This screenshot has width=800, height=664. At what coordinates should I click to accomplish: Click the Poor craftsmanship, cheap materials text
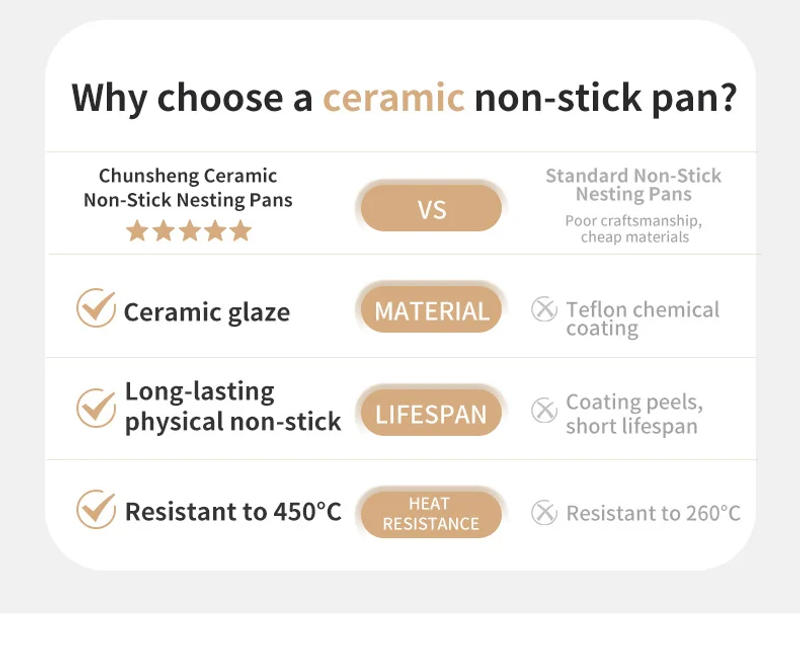click(x=633, y=229)
